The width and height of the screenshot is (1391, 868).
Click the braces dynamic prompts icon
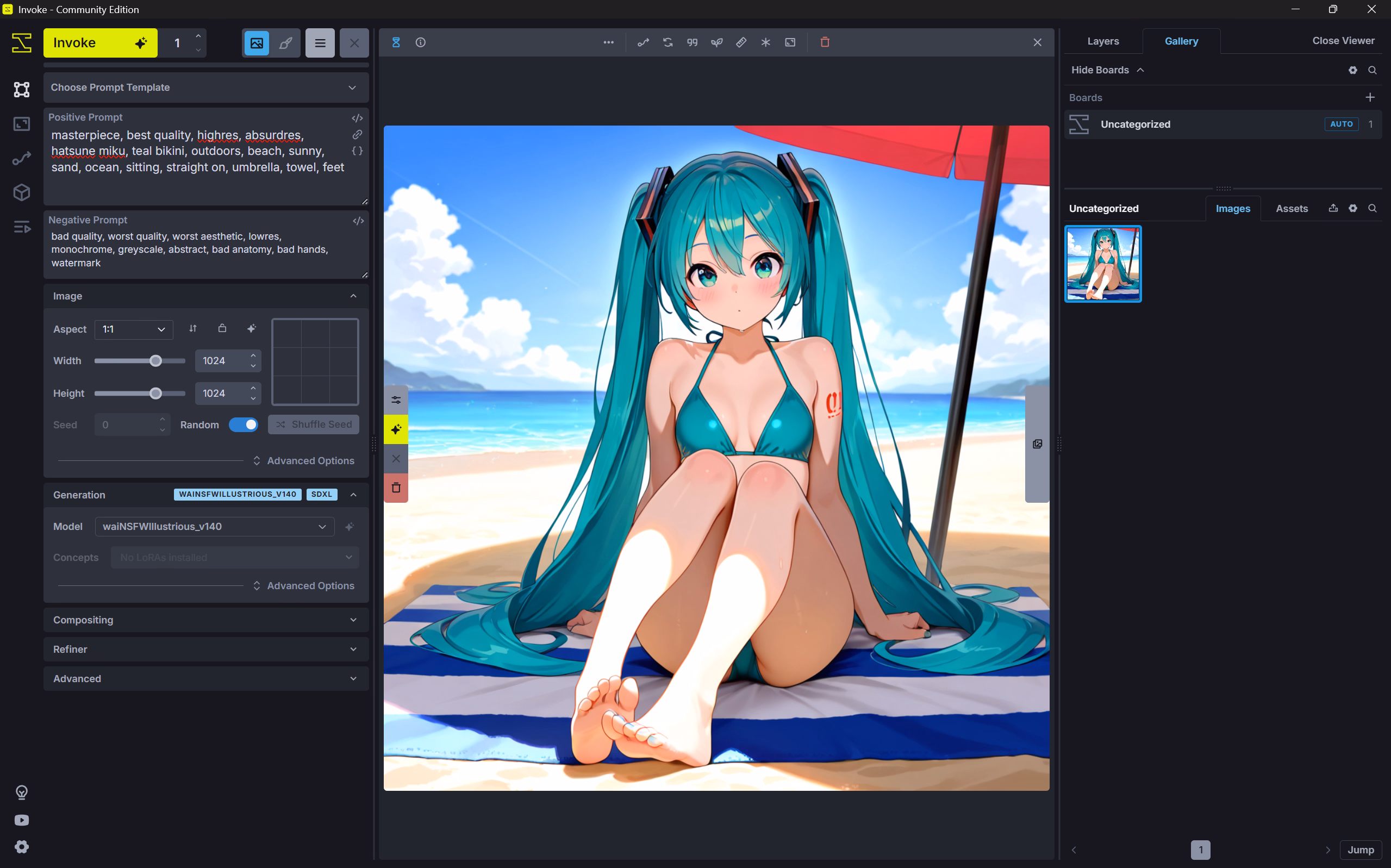tap(357, 151)
